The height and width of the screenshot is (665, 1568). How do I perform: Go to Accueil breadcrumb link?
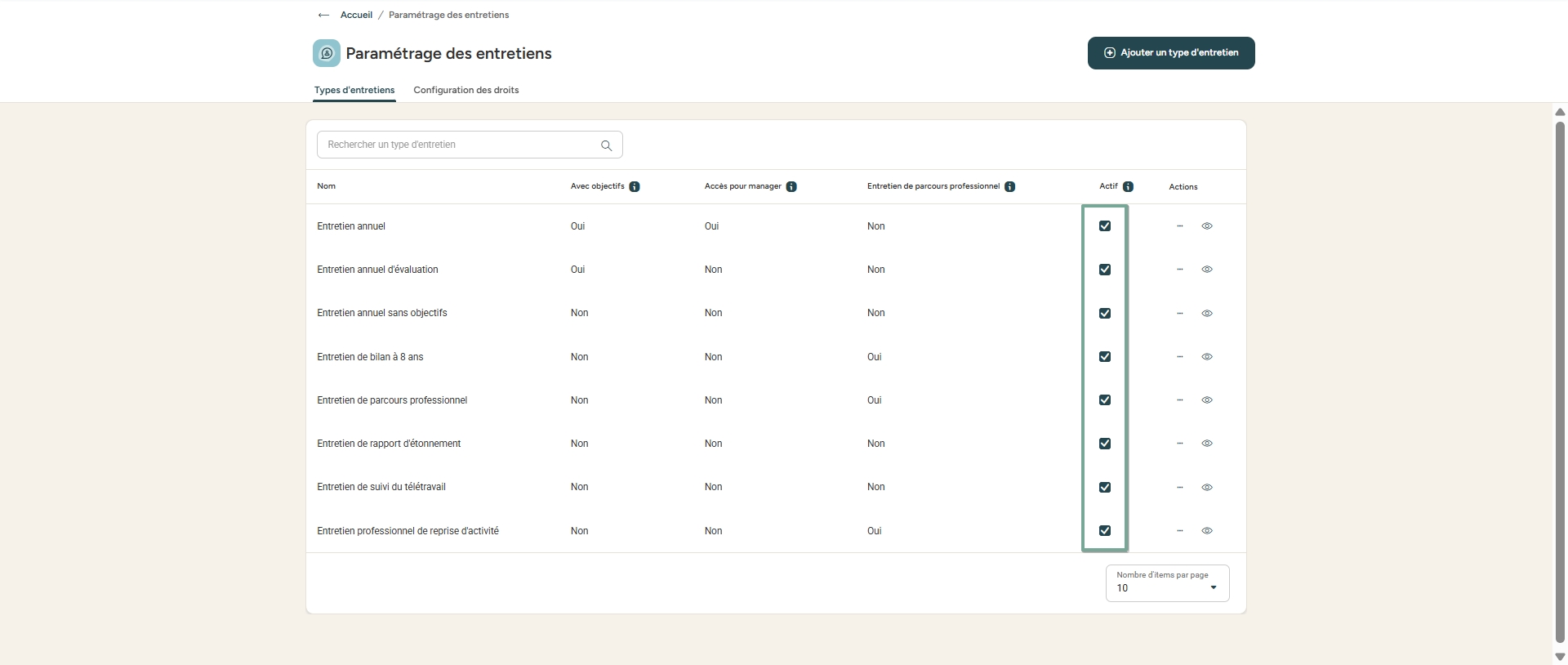point(356,16)
